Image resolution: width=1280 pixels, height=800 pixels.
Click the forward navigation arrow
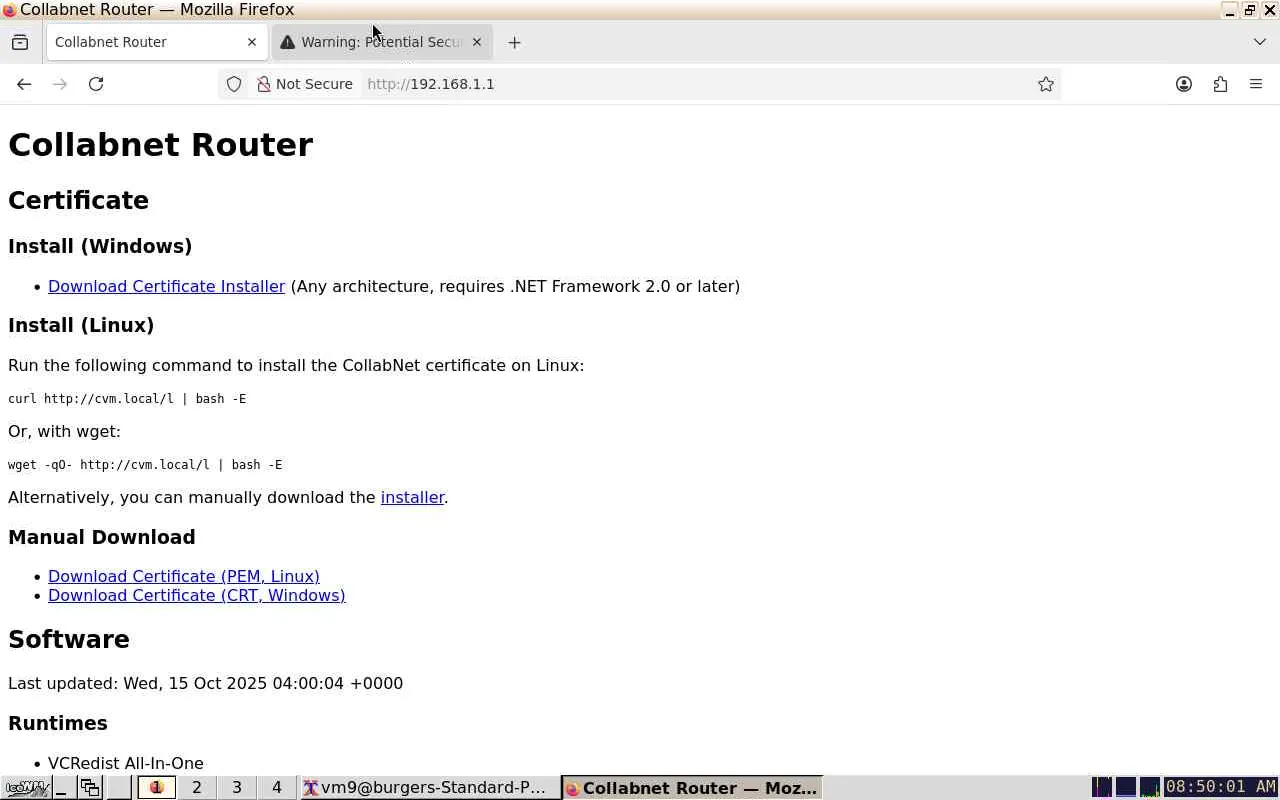tap(60, 84)
